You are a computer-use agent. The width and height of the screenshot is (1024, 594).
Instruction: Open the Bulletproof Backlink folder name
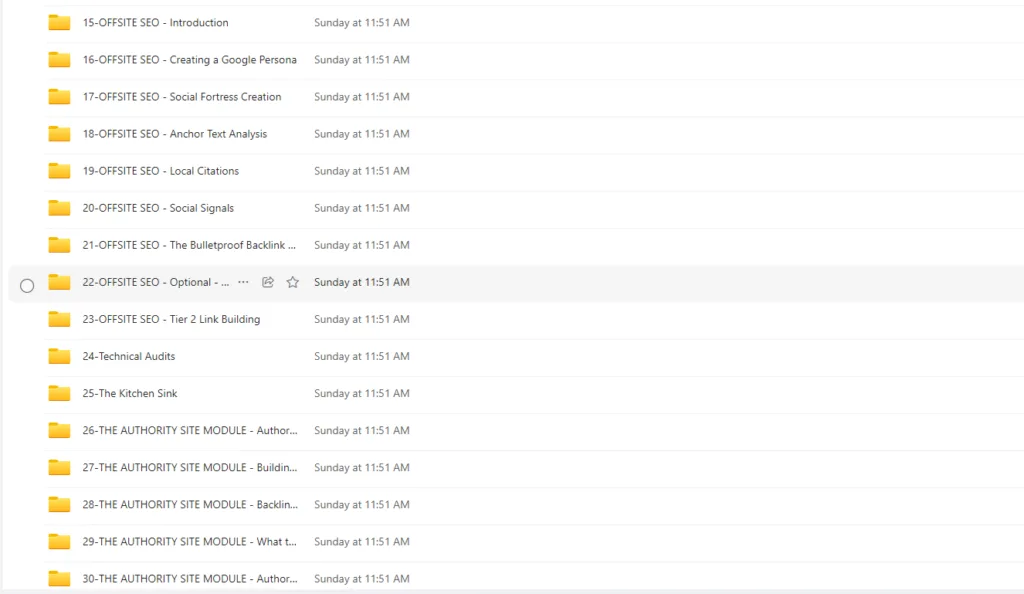(x=189, y=245)
